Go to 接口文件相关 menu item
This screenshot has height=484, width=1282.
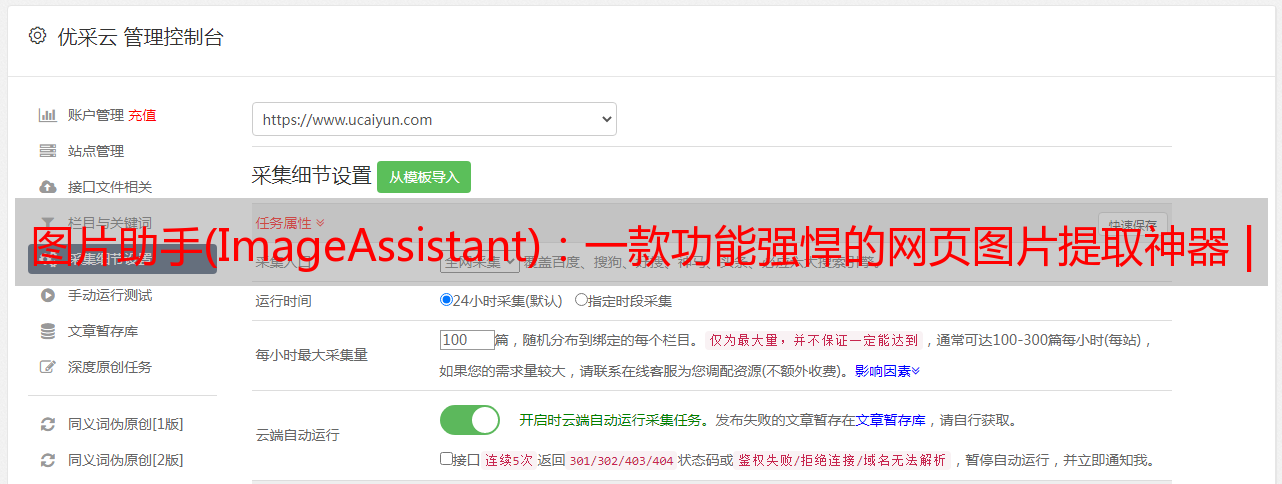pyautogui.click(x=110, y=187)
